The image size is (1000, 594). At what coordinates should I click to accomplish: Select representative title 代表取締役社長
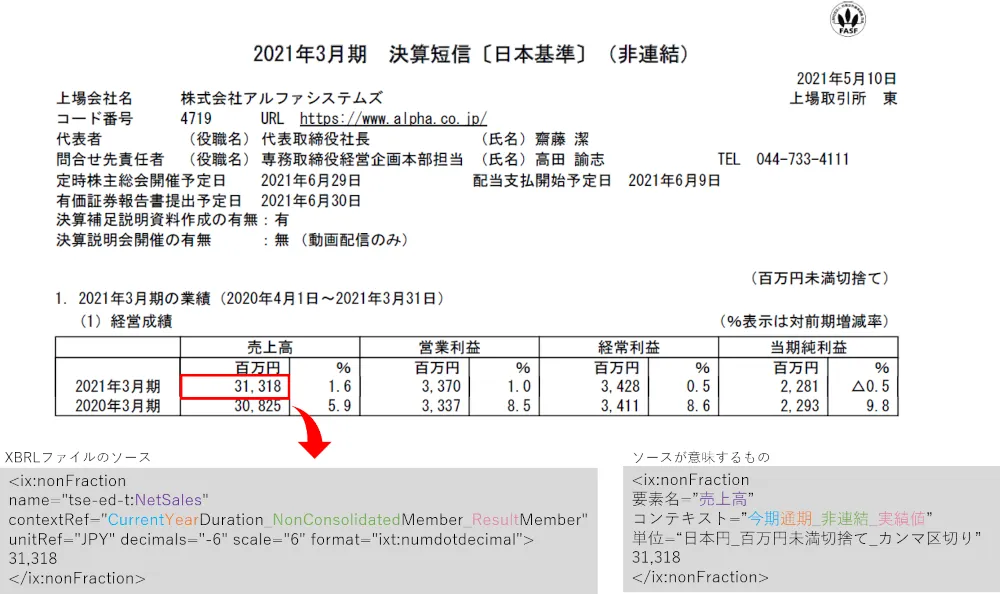tap(315, 139)
